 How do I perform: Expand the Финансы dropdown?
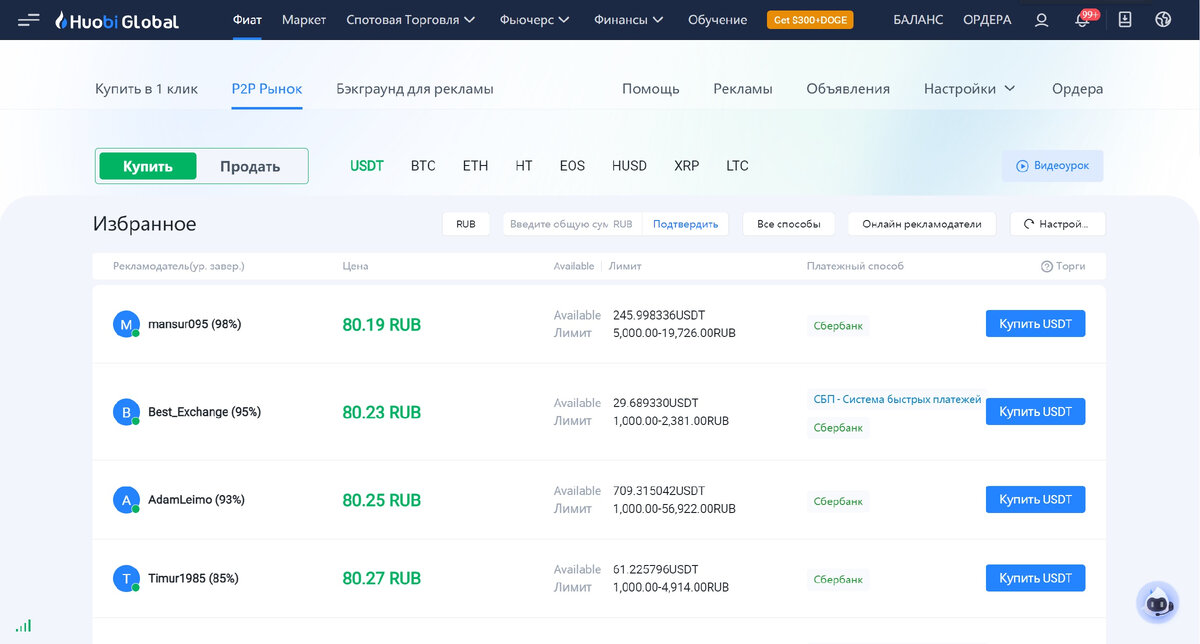point(628,20)
